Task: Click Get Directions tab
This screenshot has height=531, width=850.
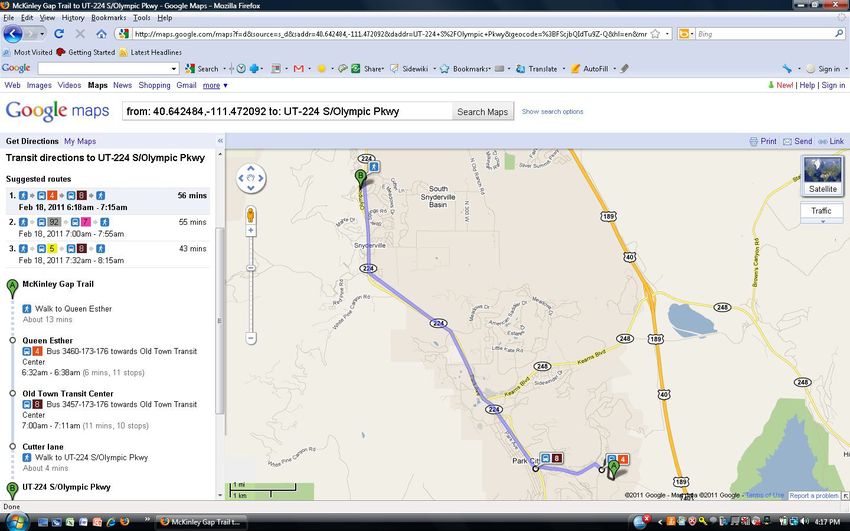Action: tap(32, 141)
